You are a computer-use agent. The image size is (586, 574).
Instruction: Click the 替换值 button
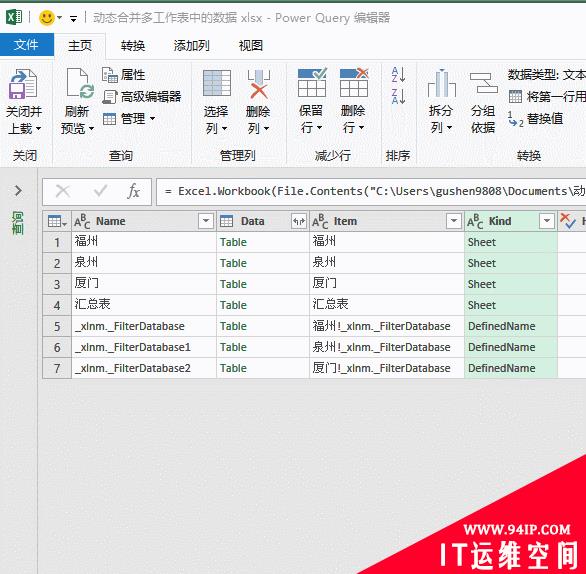pyautogui.click(x=536, y=119)
